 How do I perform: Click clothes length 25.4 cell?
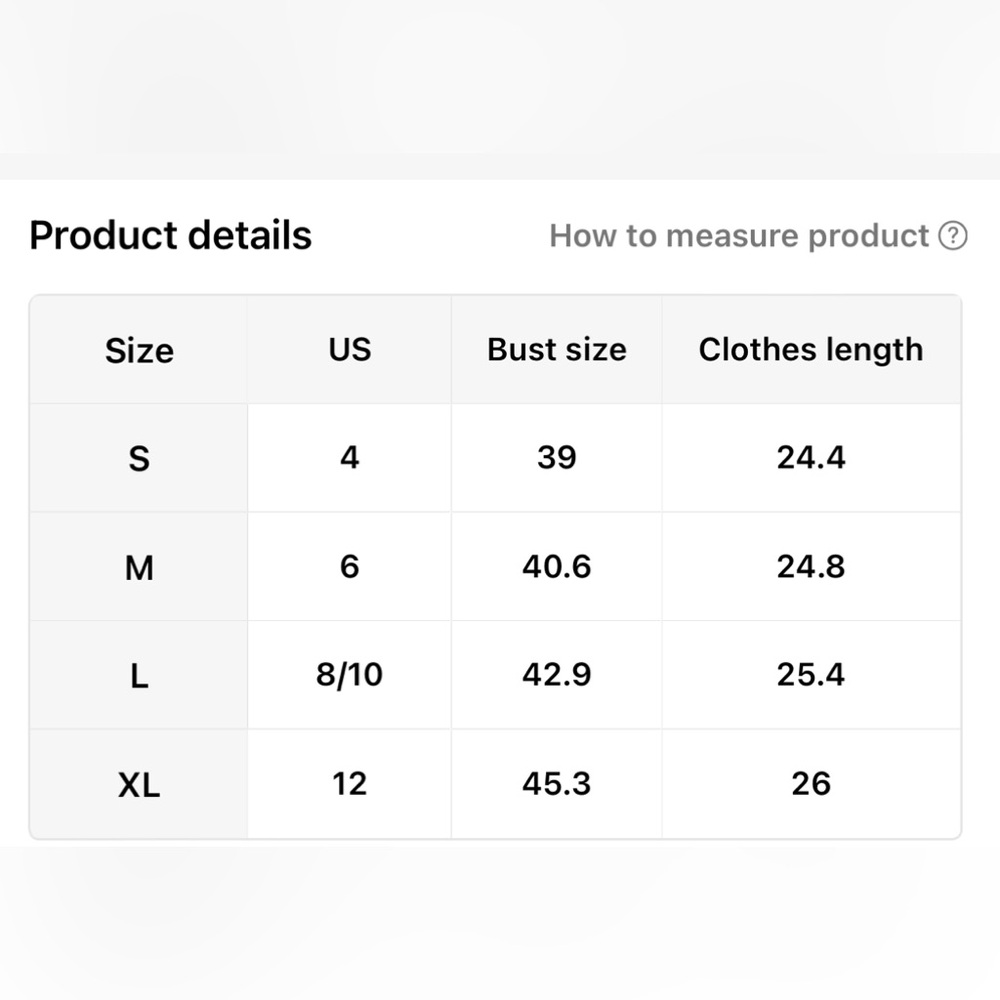811,675
